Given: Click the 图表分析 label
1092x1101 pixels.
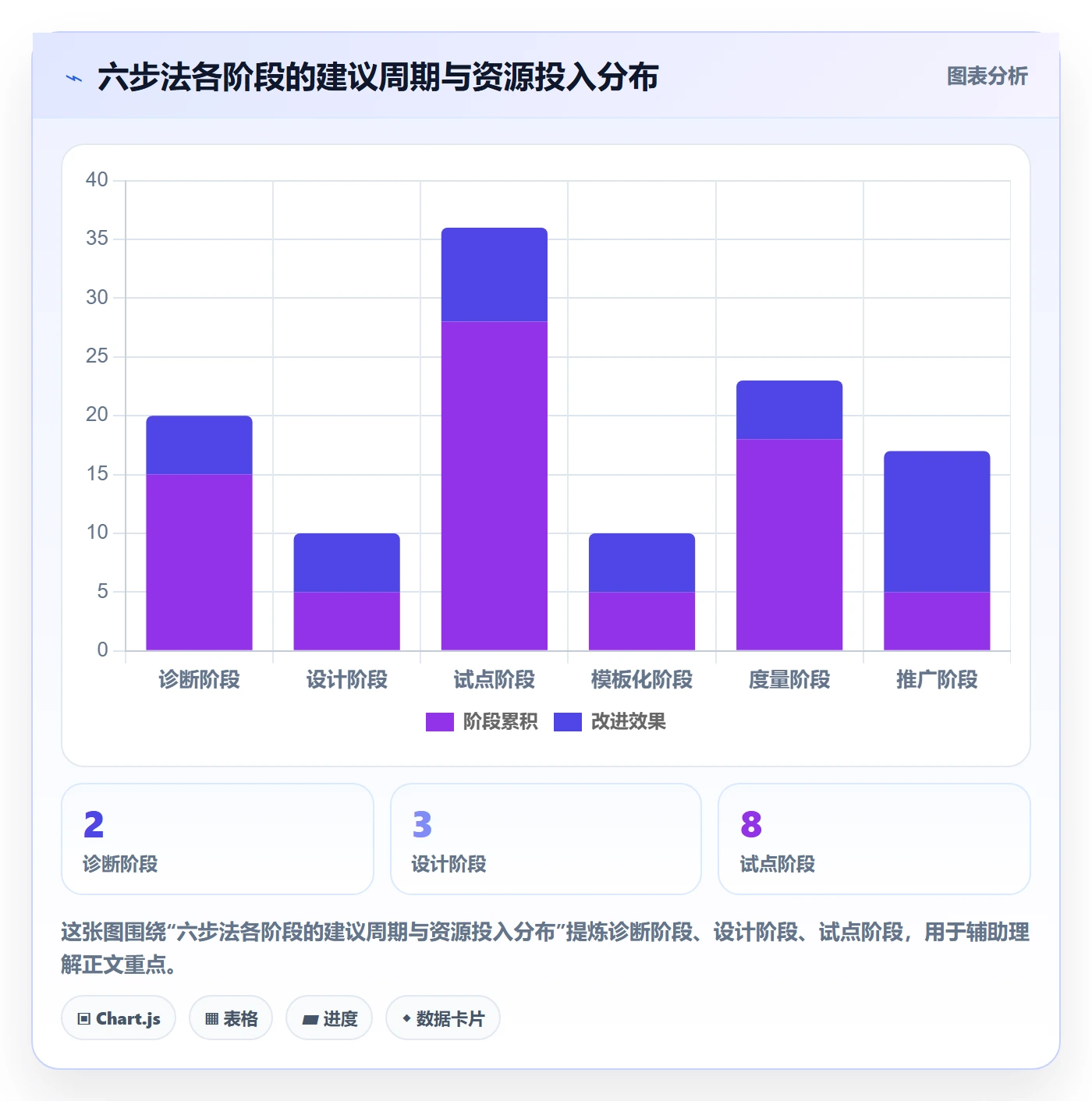Looking at the screenshot, I should [x=987, y=76].
